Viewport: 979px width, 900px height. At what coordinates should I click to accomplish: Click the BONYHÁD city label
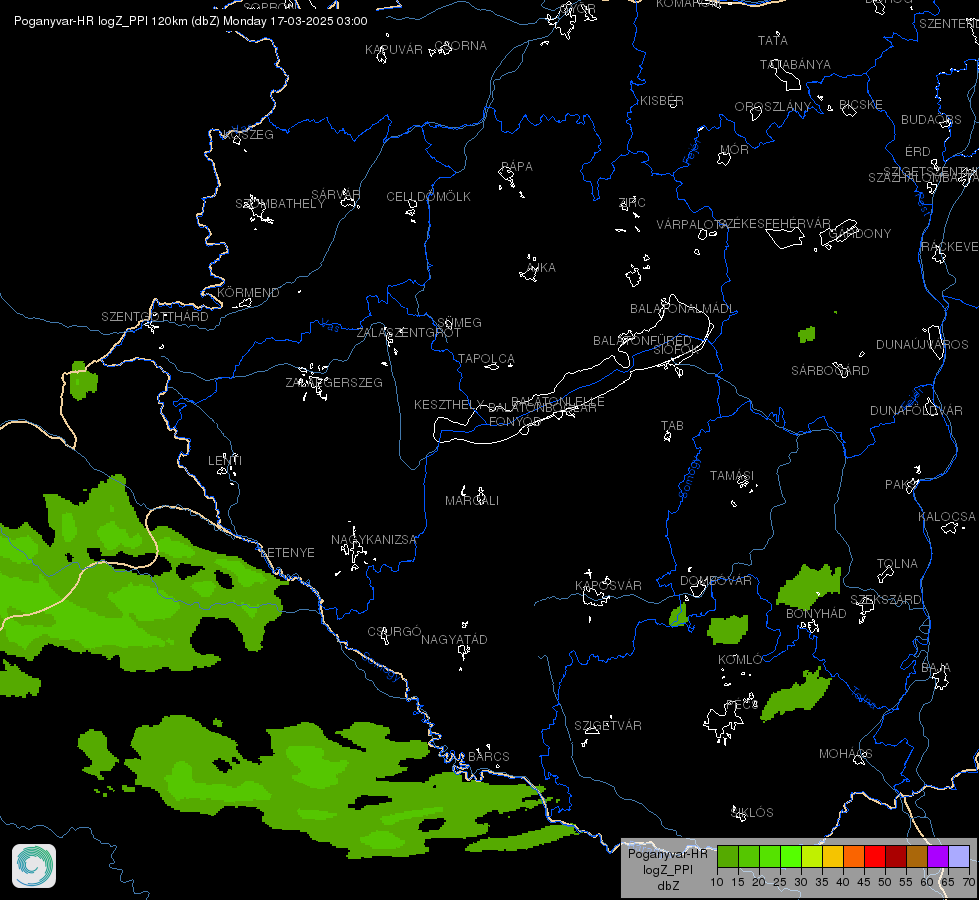pyautogui.click(x=816, y=613)
